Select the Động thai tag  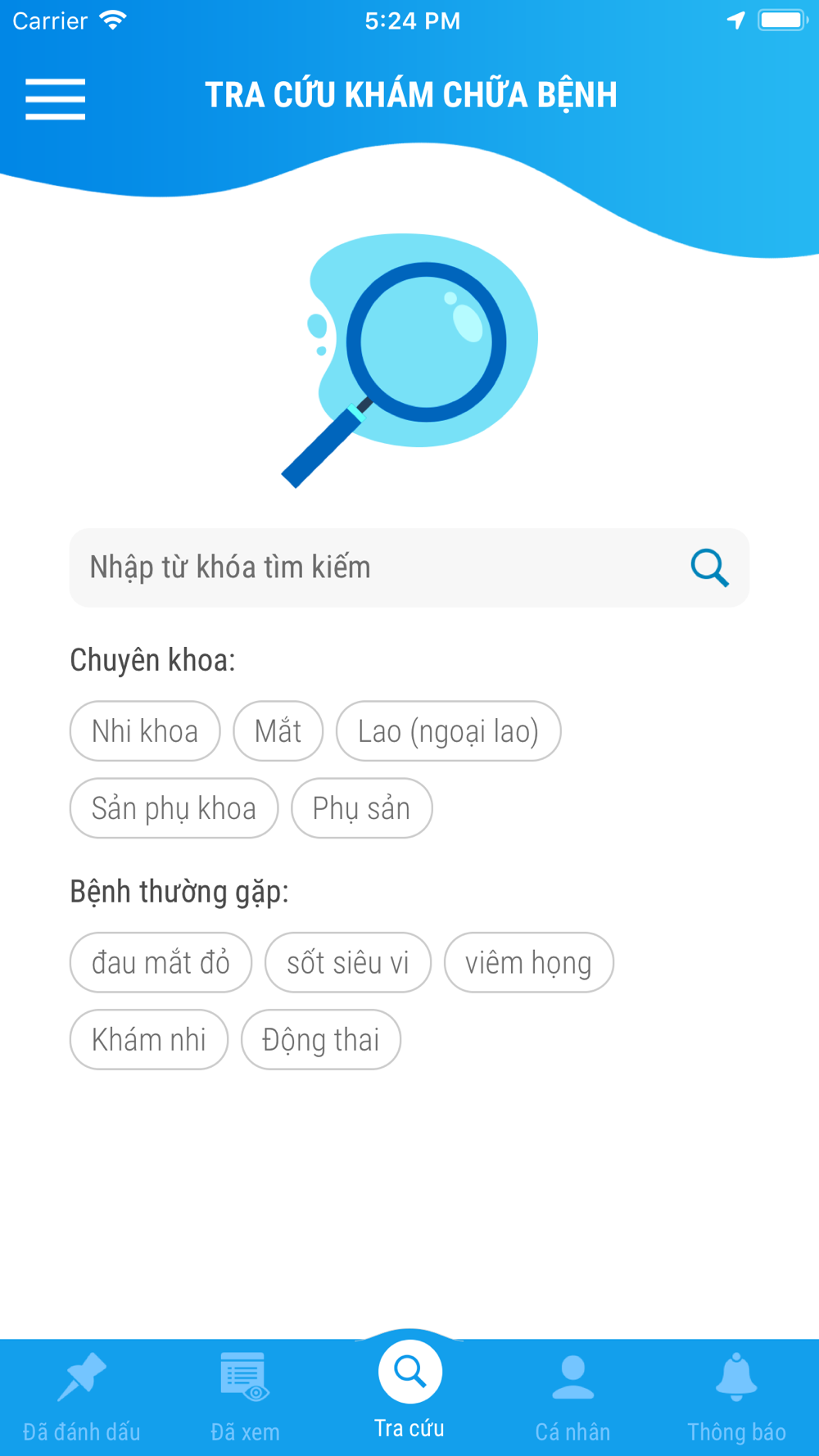coord(320,1039)
